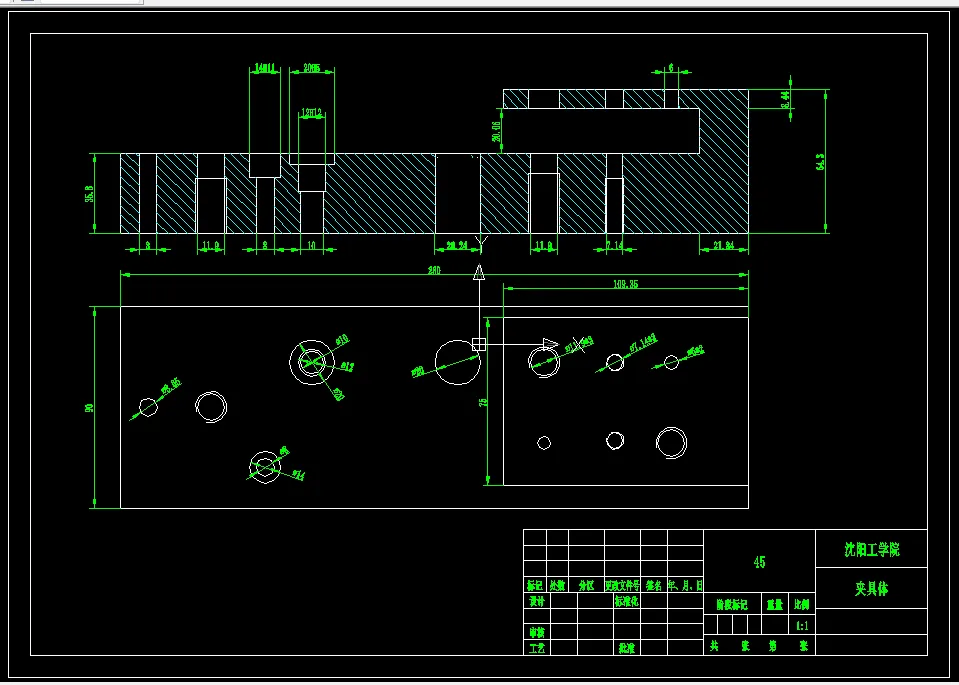The height and width of the screenshot is (685, 959).
Task: Select the 35.8 base height dimension
Action: point(89,193)
